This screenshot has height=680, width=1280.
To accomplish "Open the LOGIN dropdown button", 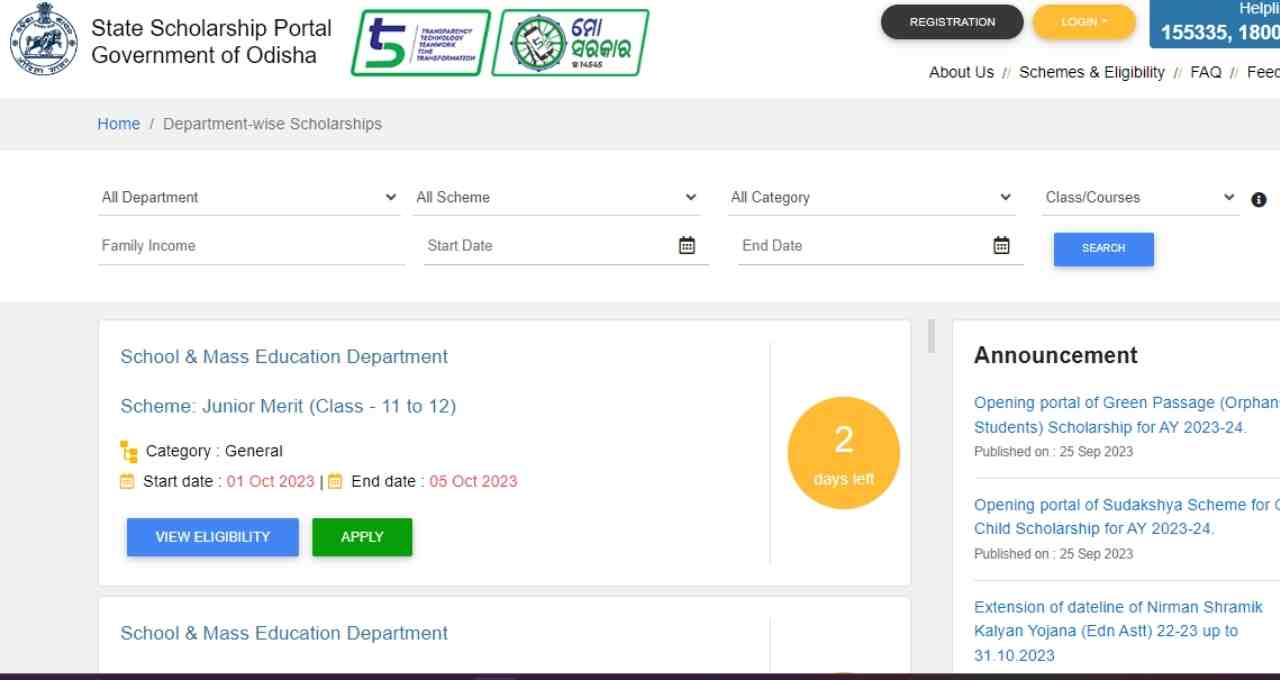I will tap(1084, 22).
